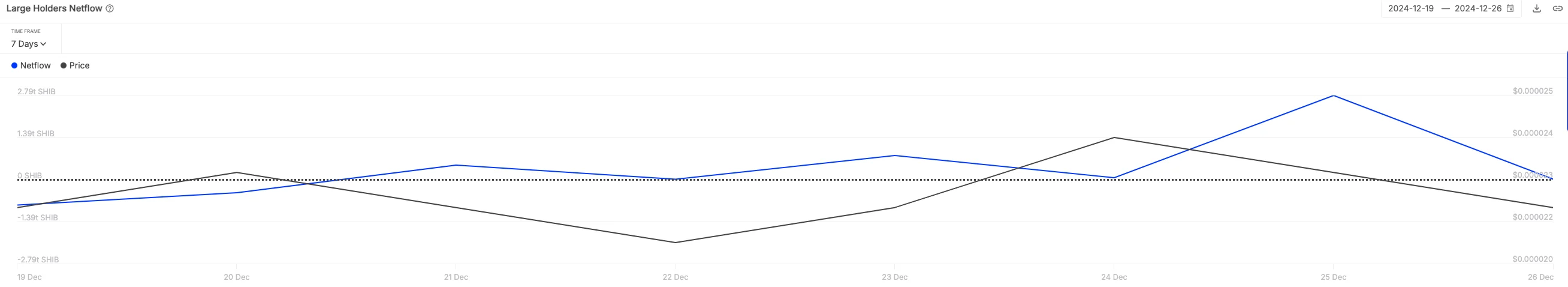Click the Price peak point on 24 Dec
The image size is (1568, 287).
[1114, 137]
